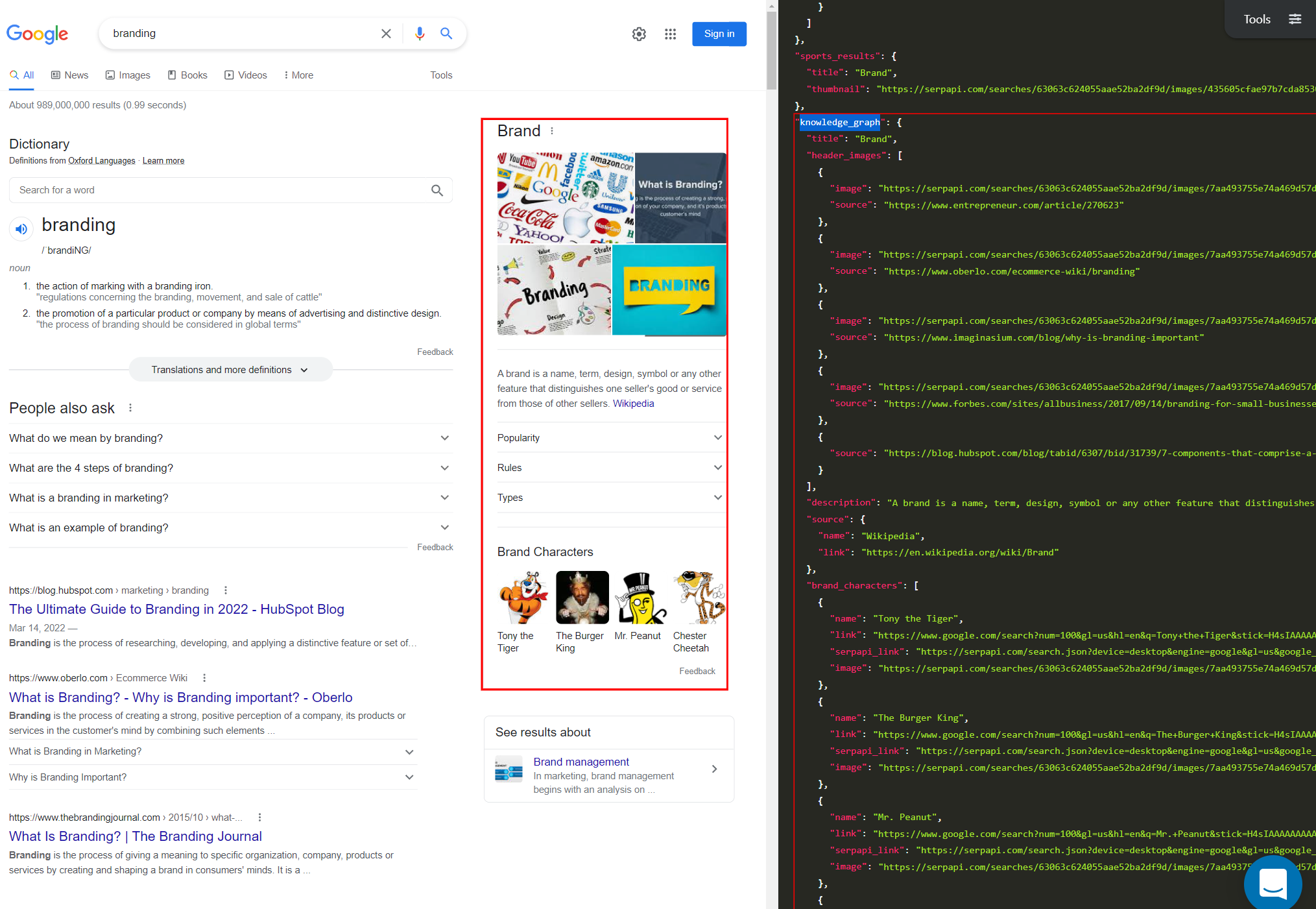Click the Sign in button
The width and height of the screenshot is (1316, 909).
coord(719,34)
